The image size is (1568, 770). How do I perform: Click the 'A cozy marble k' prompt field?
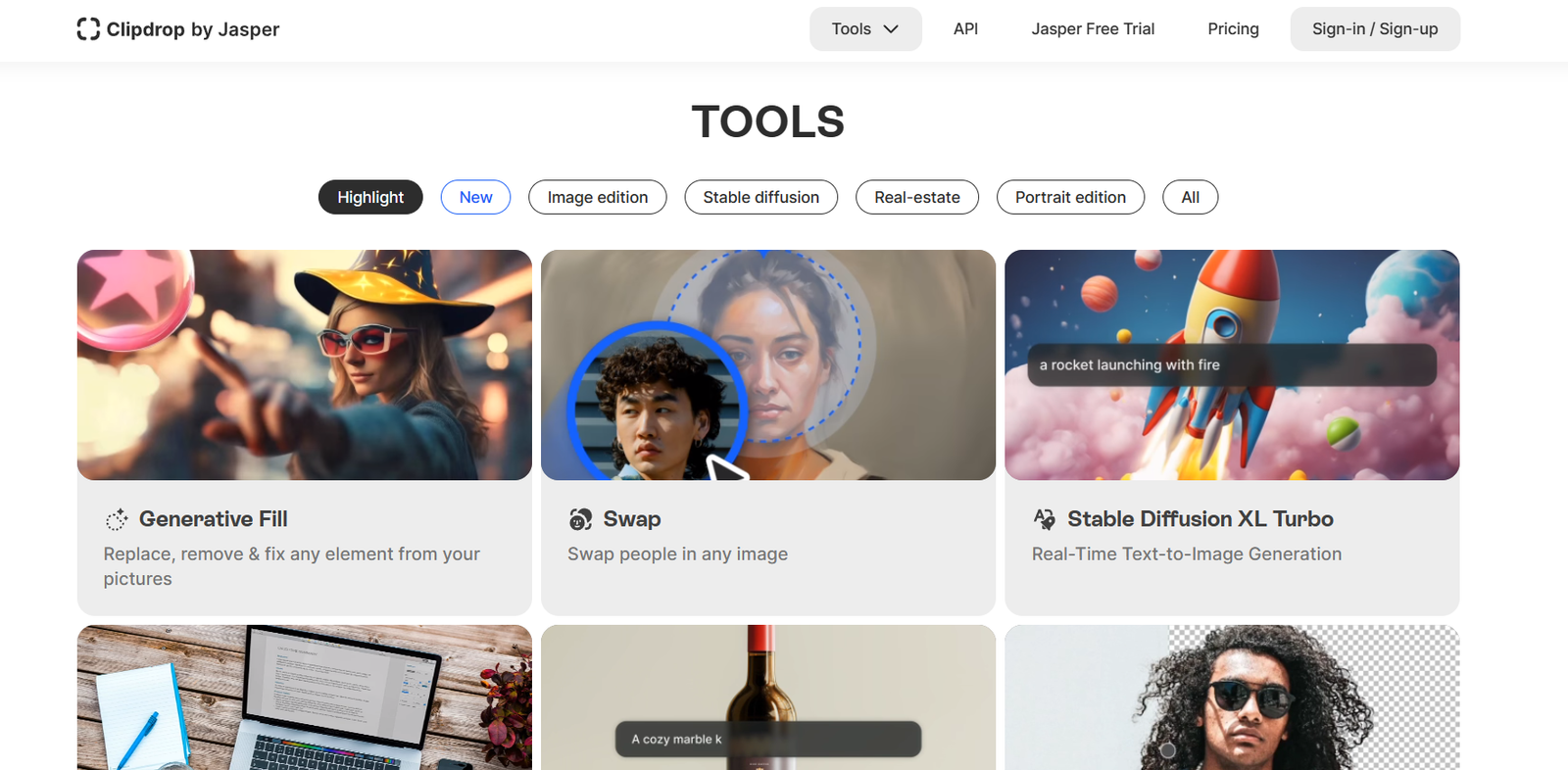click(768, 739)
